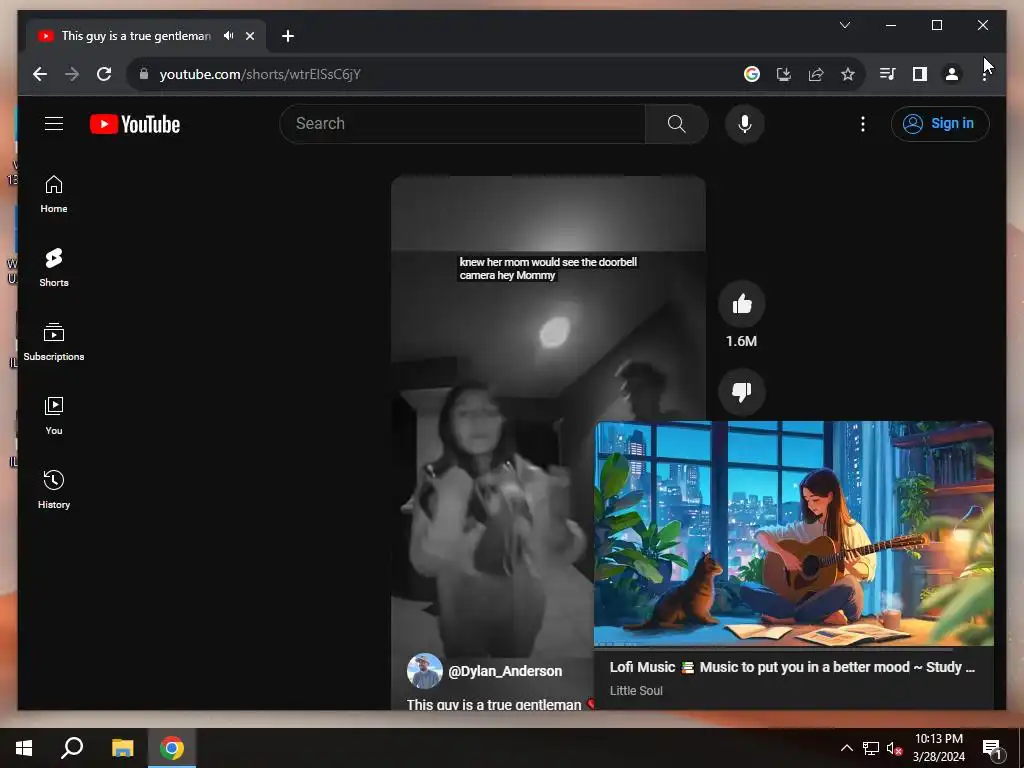
Task: Share this page via share icon
Action: pyautogui.click(x=816, y=74)
